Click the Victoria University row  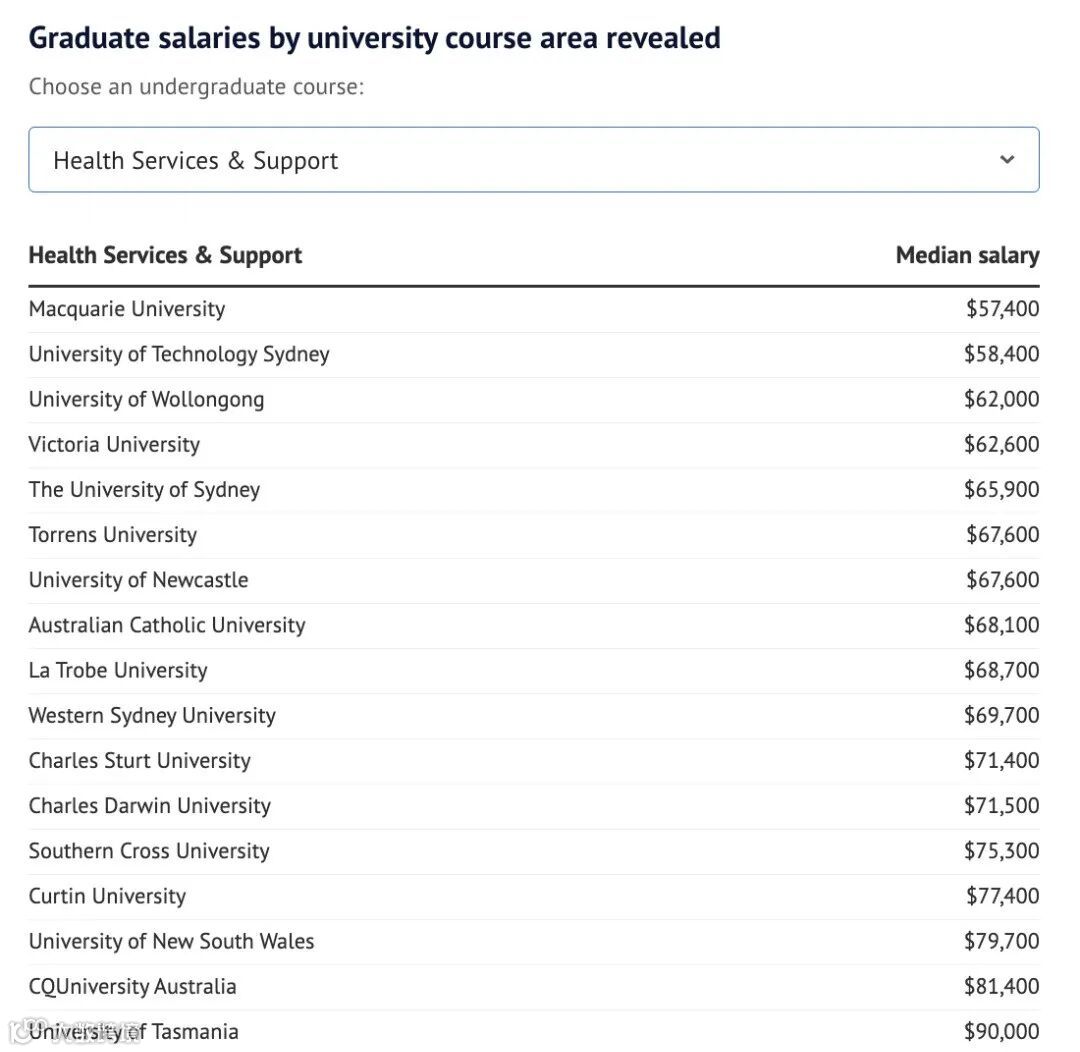coord(114,444)
